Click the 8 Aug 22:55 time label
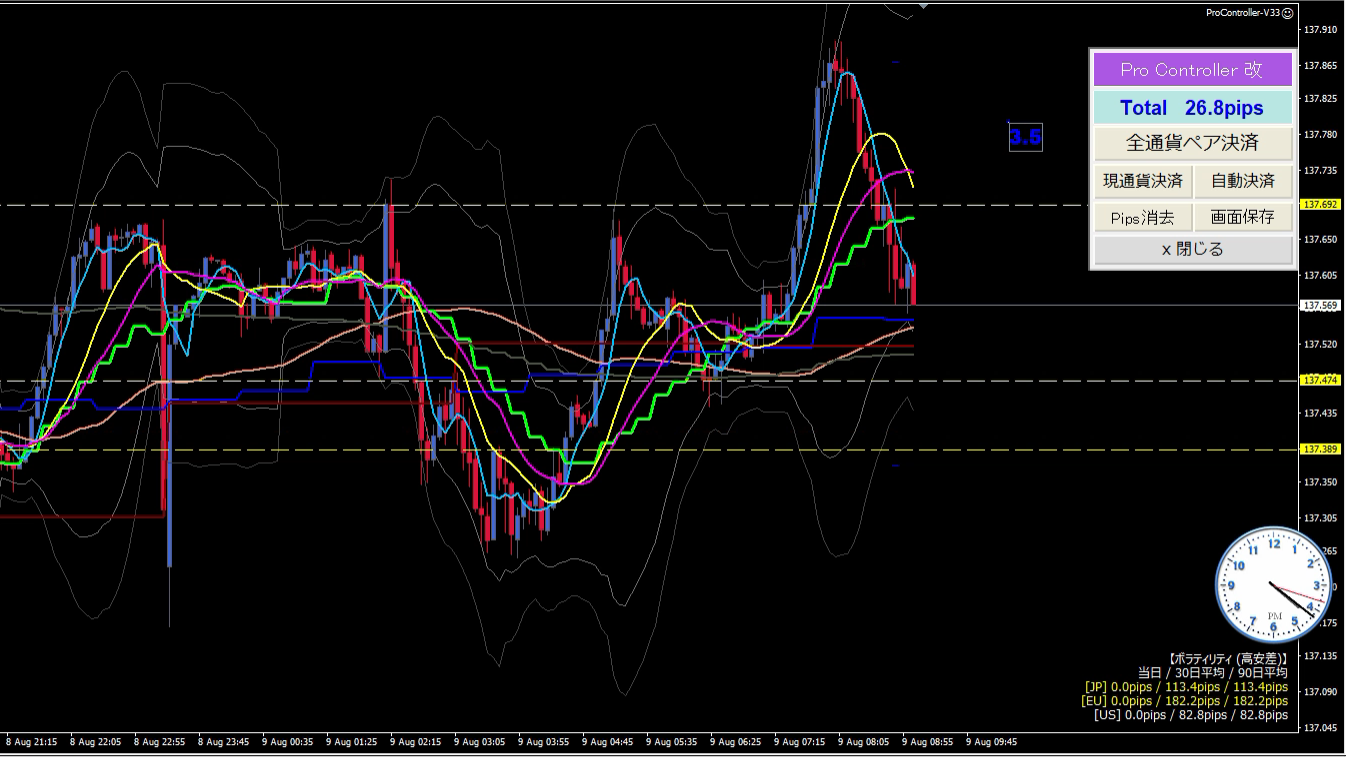This screenshot has height=757, width=1346. point(159,742)
